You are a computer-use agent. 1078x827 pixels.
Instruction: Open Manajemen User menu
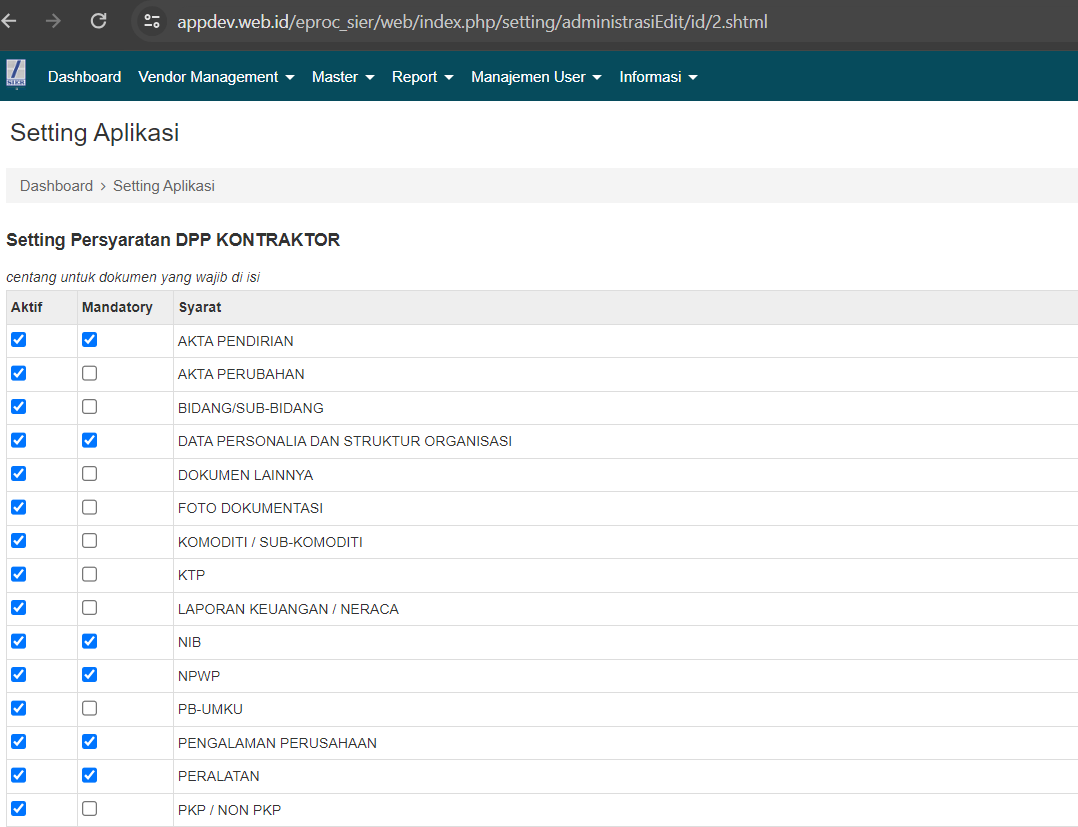tap(536, 77)
